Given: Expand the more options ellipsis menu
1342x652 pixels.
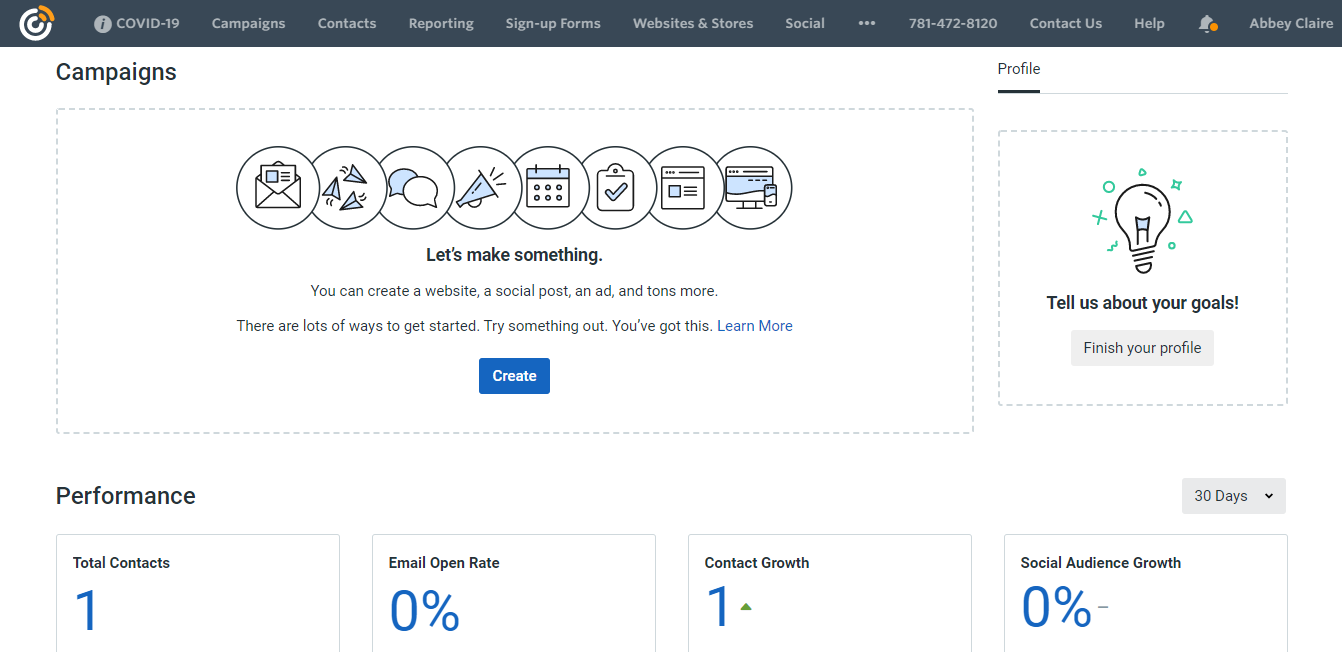Looking at the screenshot, I should (867, 23).
